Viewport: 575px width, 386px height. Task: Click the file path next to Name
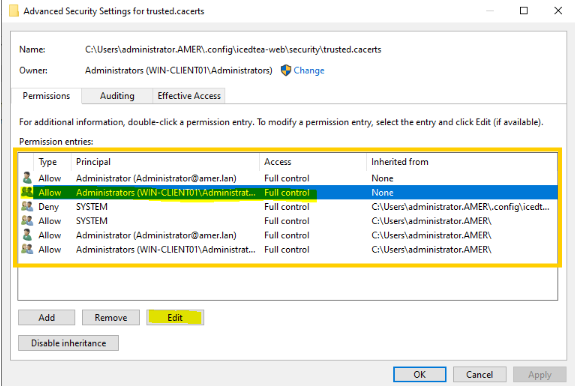(x=233, y=49)
